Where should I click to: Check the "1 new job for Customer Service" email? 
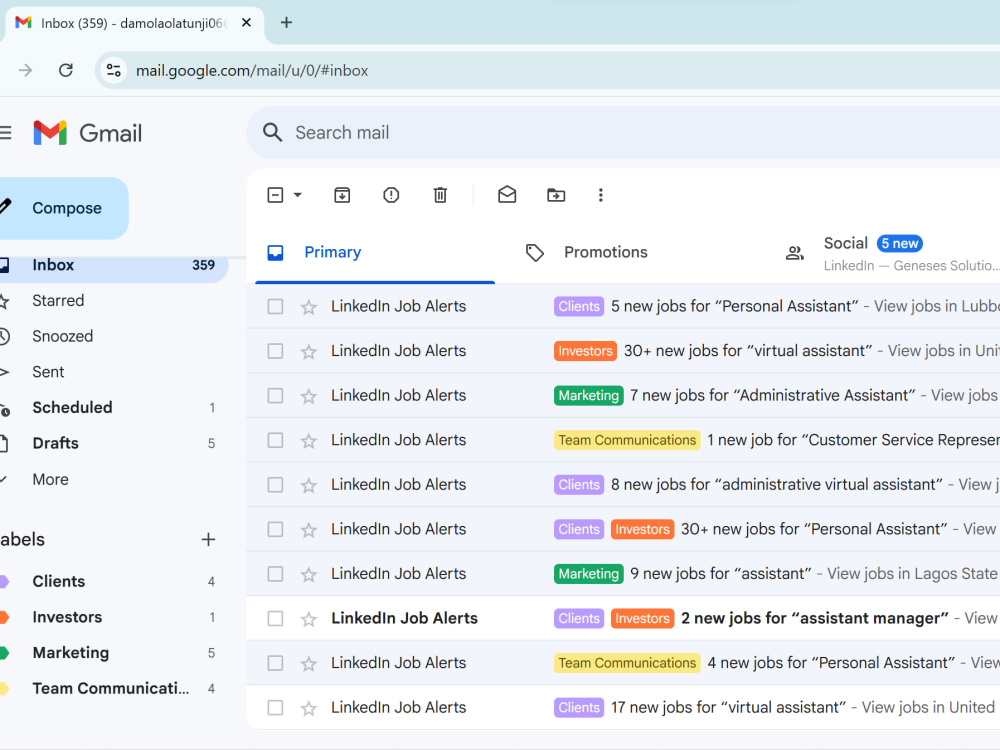pos(275,441)
